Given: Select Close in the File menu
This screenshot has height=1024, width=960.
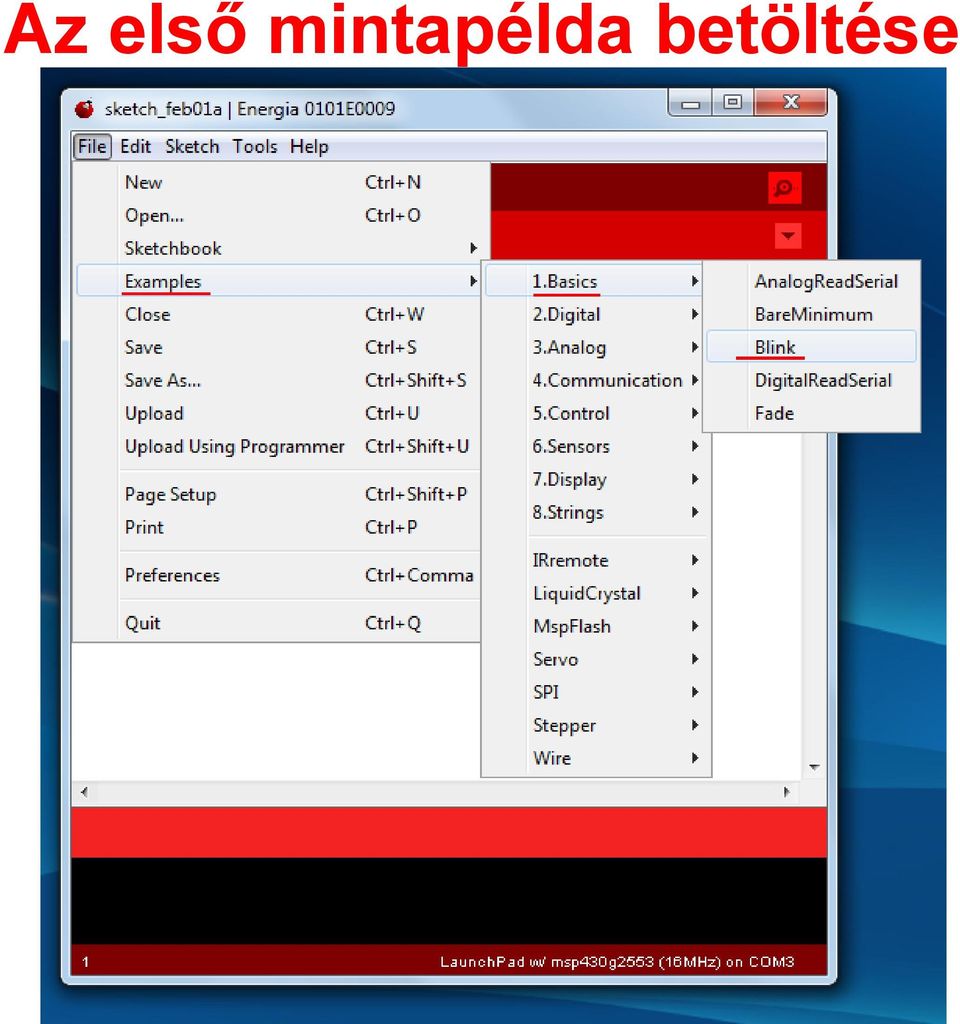Looking at the screenshot, I should click(278, 314).
